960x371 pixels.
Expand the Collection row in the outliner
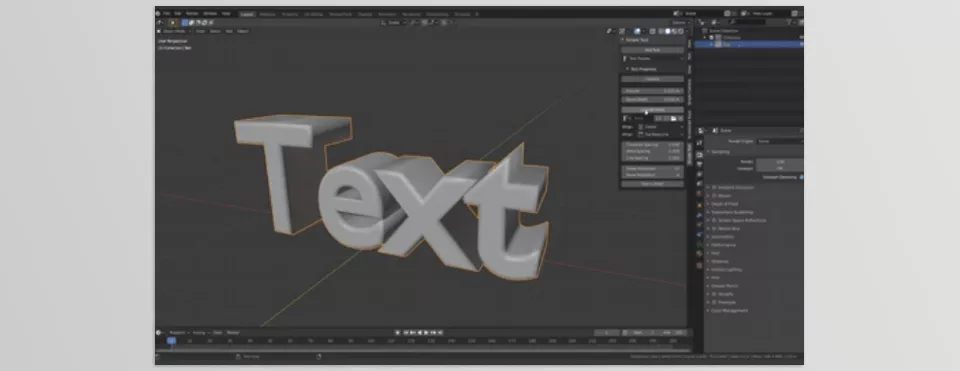pyautogui.click(x=705, y=37)
